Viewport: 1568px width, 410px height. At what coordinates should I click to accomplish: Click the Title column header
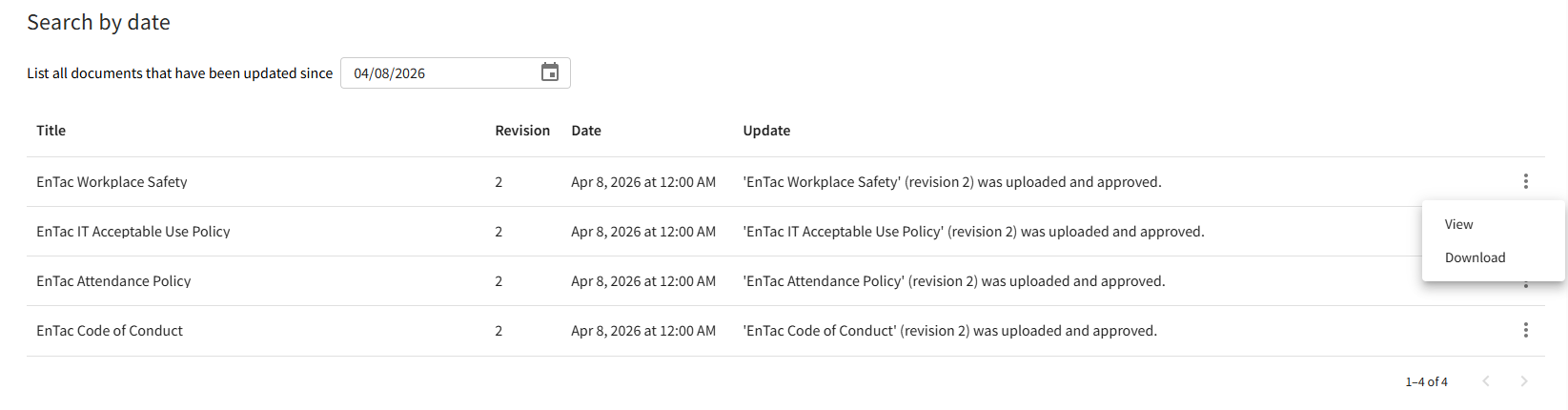tap(51, 131)
